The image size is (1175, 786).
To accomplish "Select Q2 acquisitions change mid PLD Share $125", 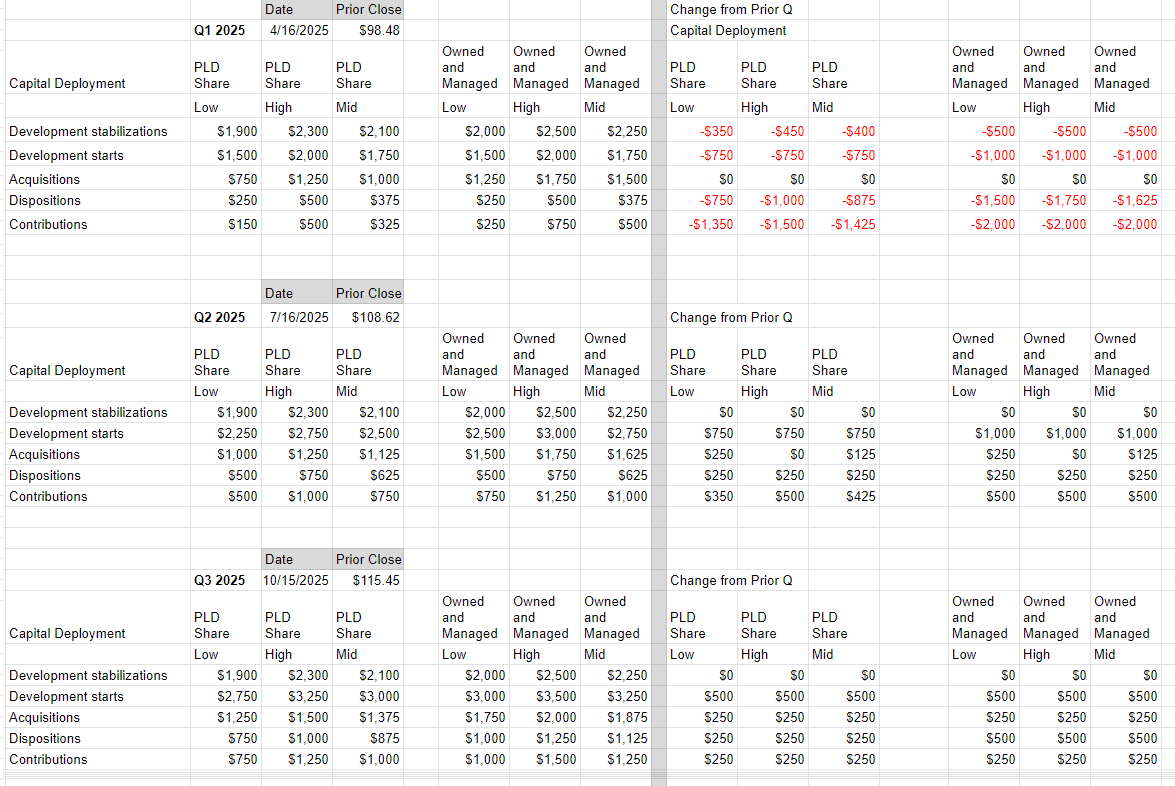I will click(x=844, y=455).
